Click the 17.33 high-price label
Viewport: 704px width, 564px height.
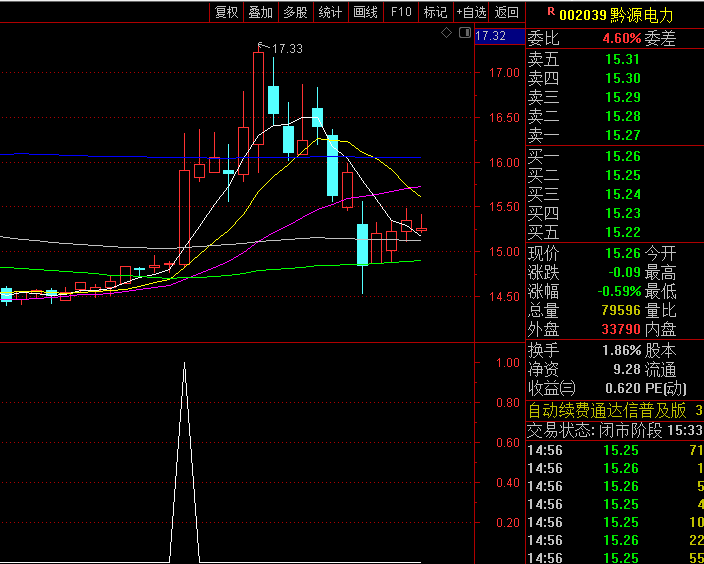pyautogui.click(x=287, y=48)
